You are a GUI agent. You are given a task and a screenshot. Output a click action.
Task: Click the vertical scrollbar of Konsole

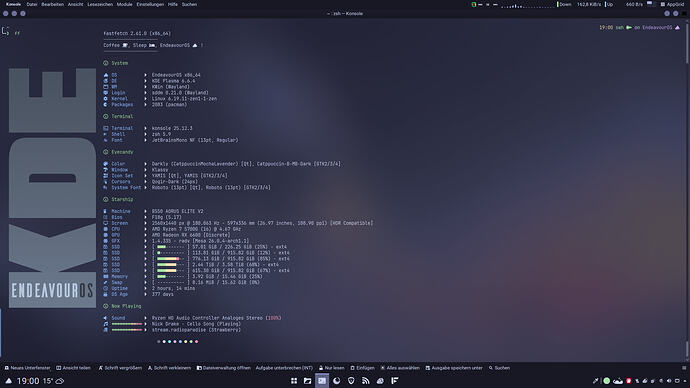click(x=687, y=189)
